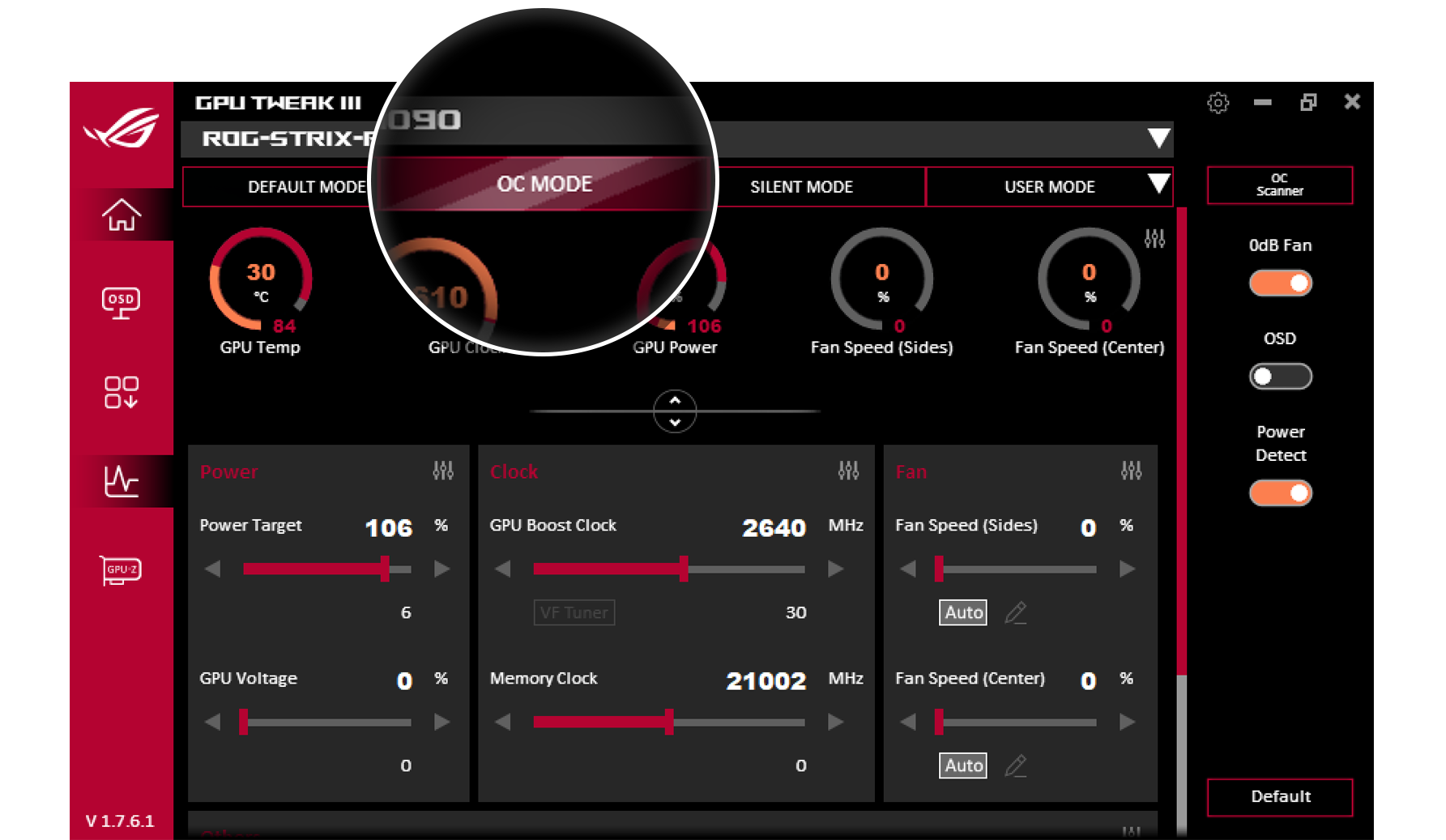This screenshot has height=840, width=1446.
Task: Select the OSD monitor icon in the sidebar
Action: [122, 301]
